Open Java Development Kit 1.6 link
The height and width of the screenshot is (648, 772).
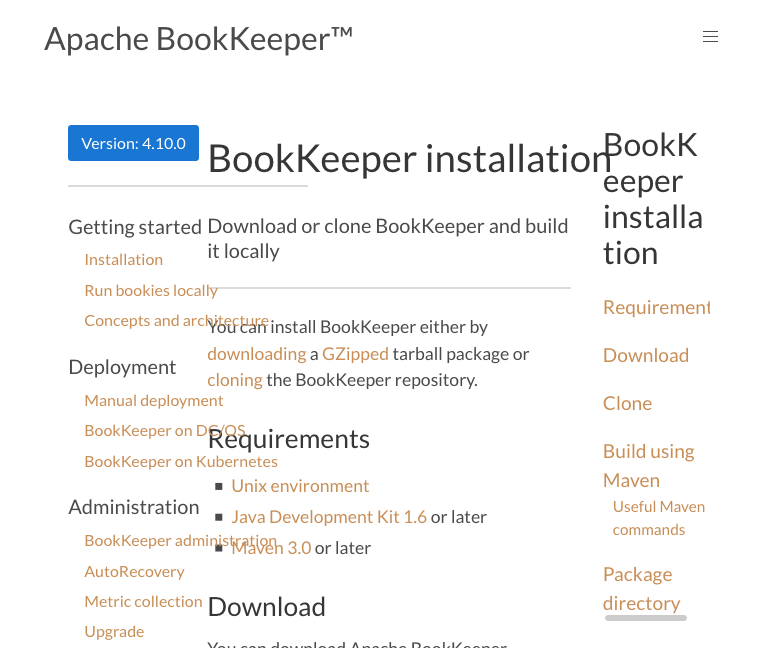tap(329, 517)
